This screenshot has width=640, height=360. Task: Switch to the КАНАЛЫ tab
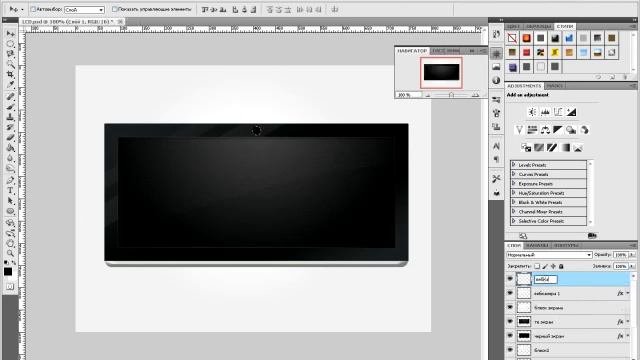coord(537,245)
